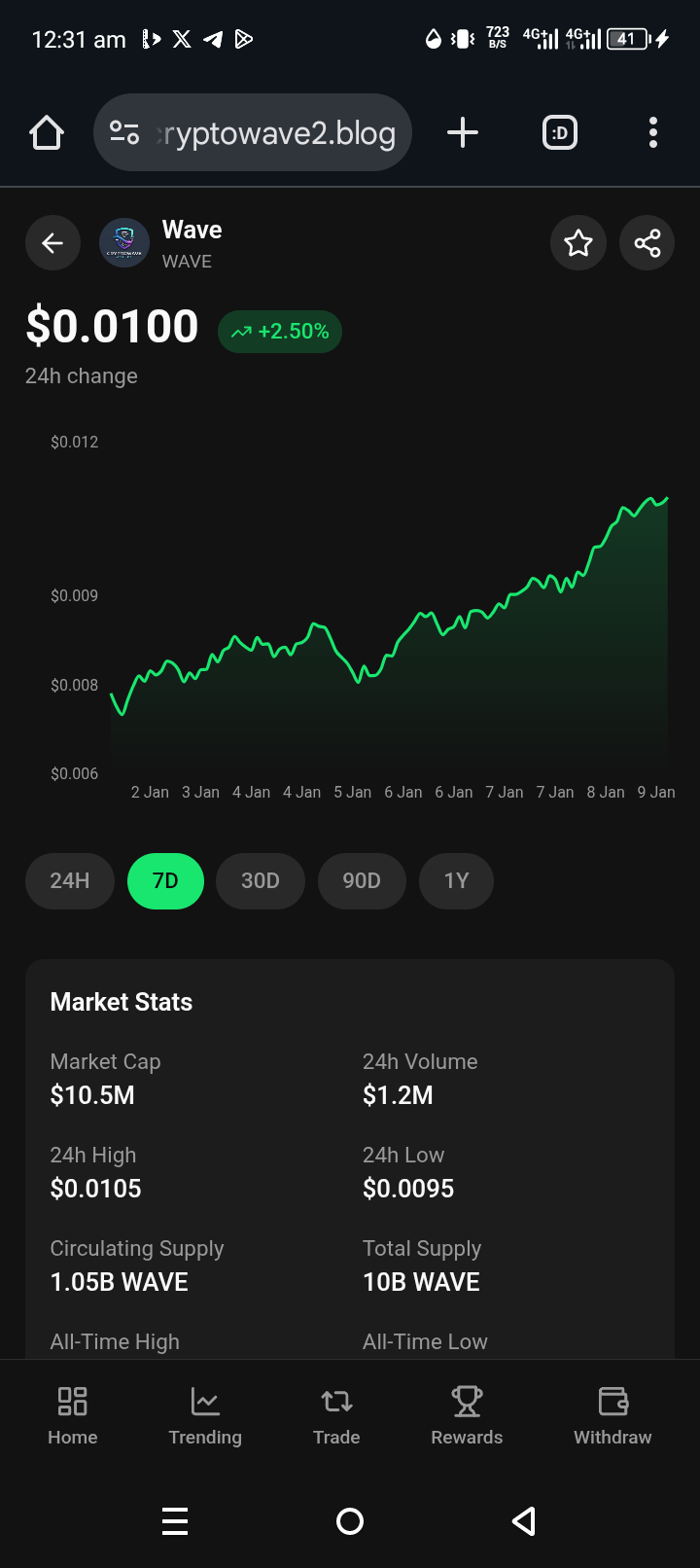
Task: Click the cryptowave2.blog address bar
Action: pyautogui.click(x=277, y=132)
